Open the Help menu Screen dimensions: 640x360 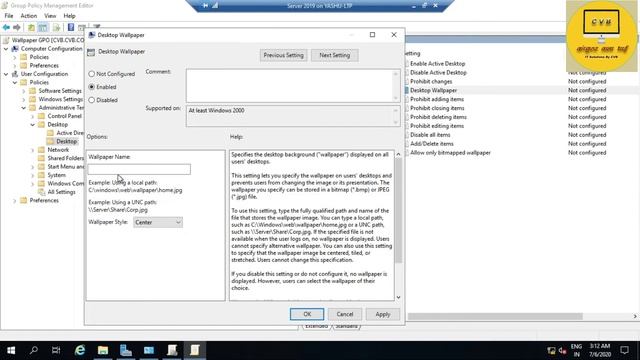click(69, 16)
